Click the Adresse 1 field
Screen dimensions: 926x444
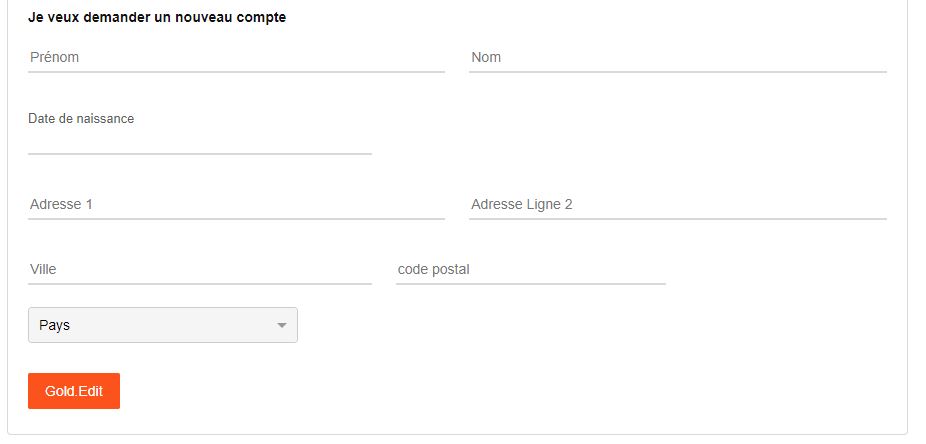tap(236, 205)
